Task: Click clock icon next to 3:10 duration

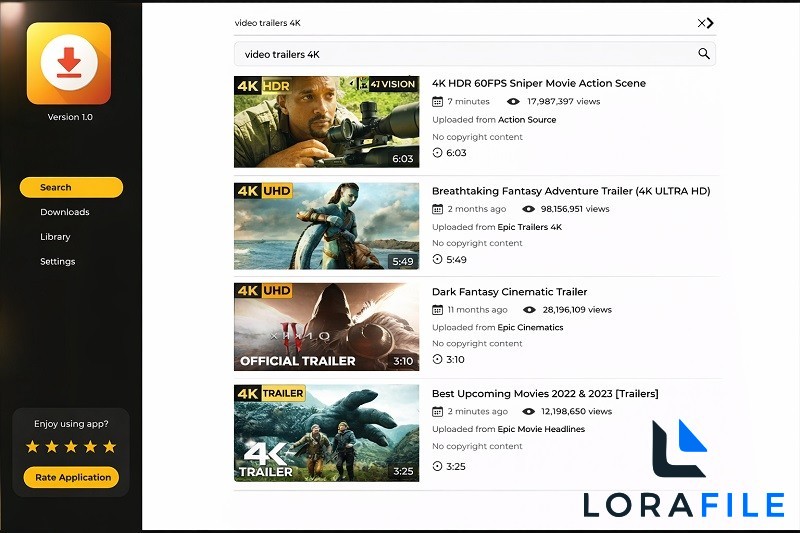Action: point(437,359)
